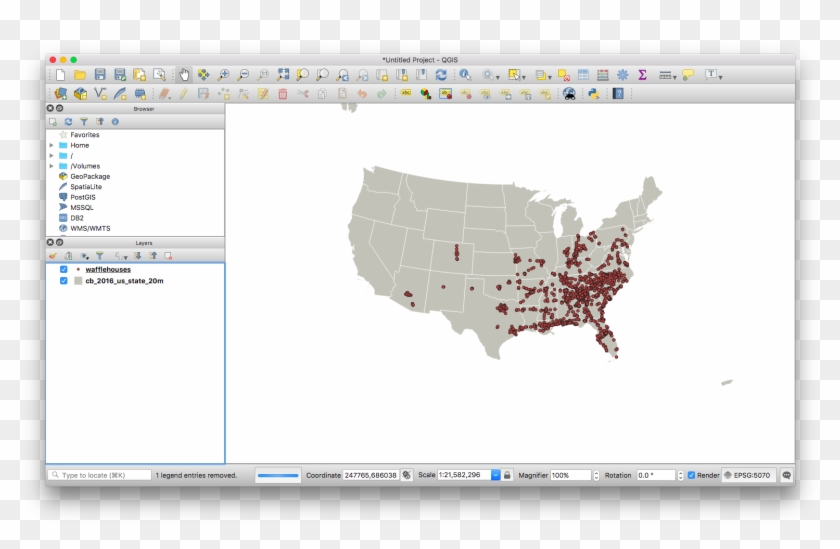Toggle the Render checkbox
This screenshot has height=549, width=840.
point(691,475)
